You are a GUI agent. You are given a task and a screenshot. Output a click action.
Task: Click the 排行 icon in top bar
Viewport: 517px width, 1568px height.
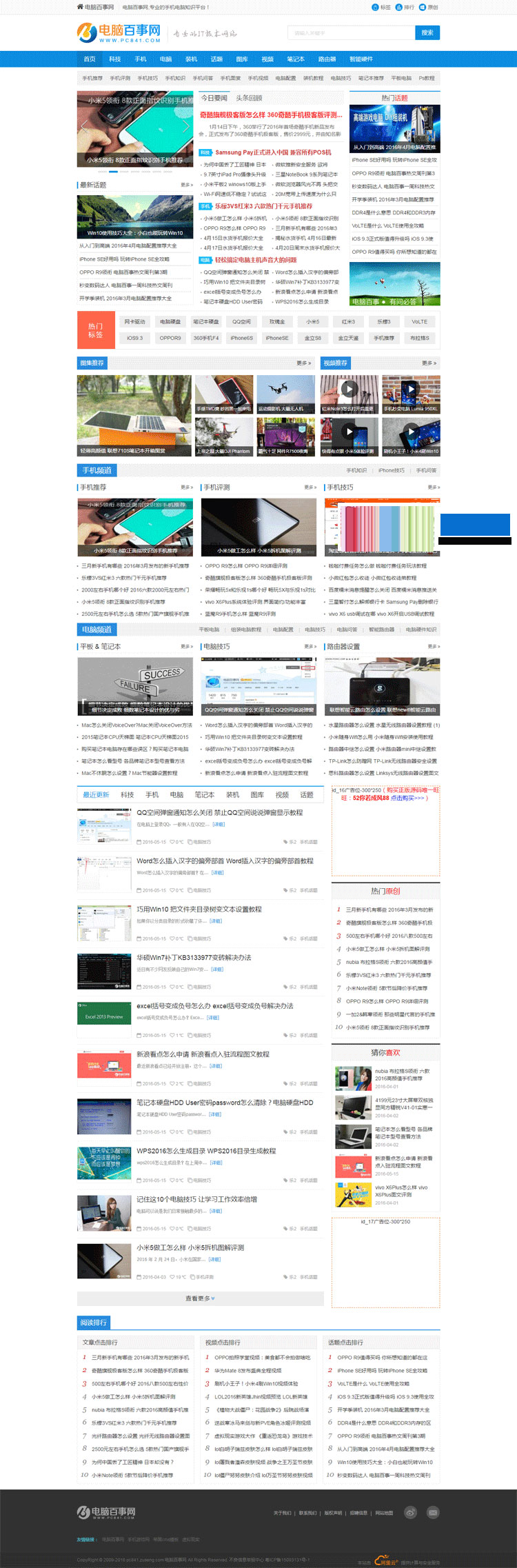pyautogui.click(x=399, y=7)
